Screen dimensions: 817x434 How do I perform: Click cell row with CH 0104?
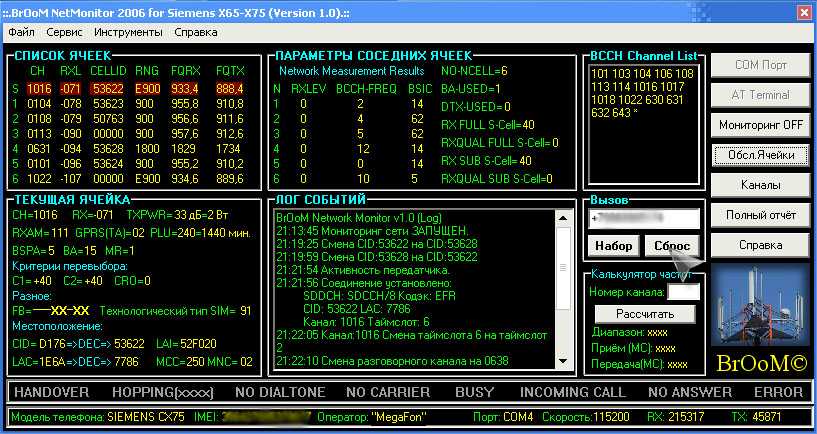(x=128, y=104)
